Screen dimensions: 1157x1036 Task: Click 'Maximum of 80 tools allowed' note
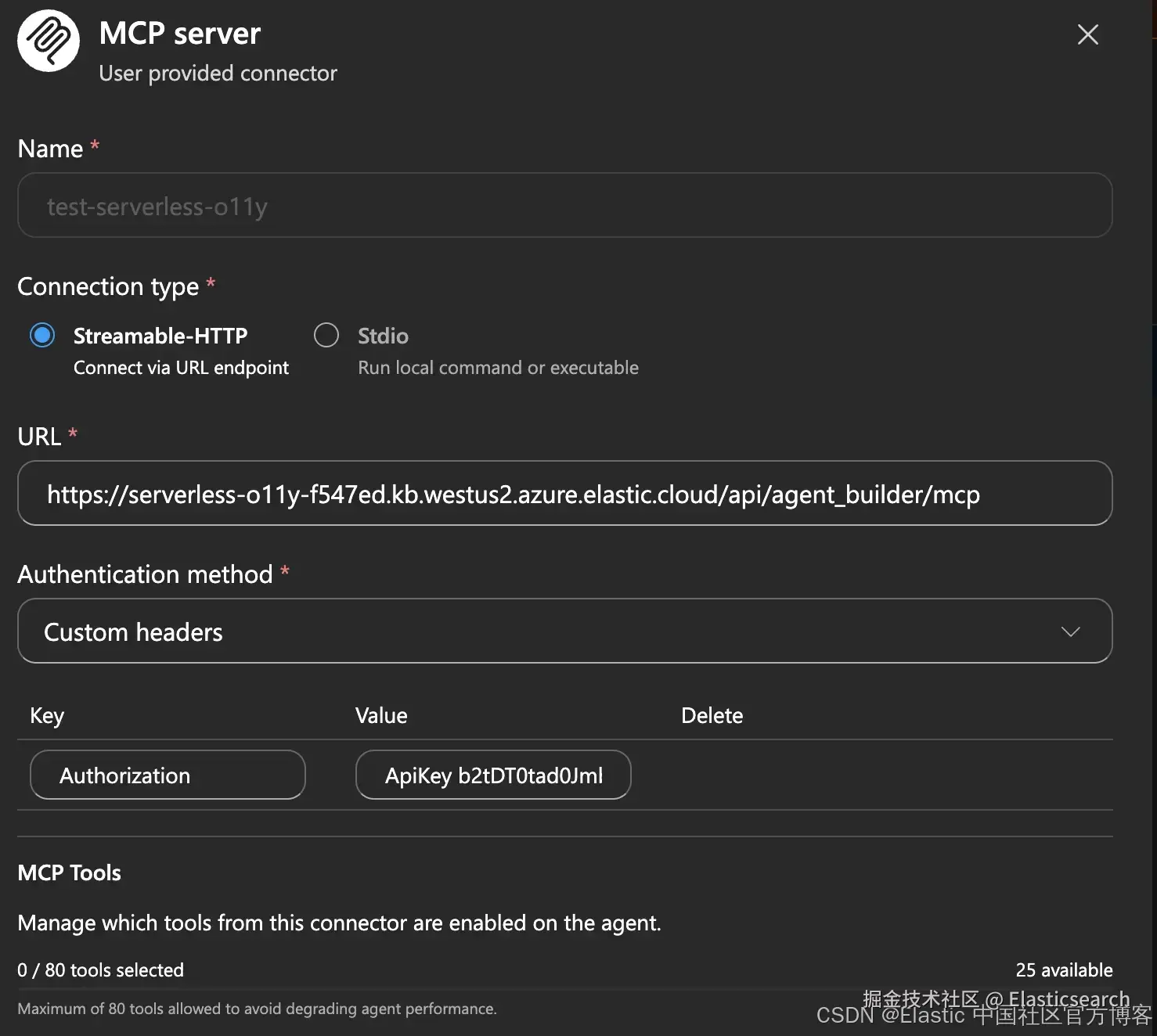pos(257,1009)
